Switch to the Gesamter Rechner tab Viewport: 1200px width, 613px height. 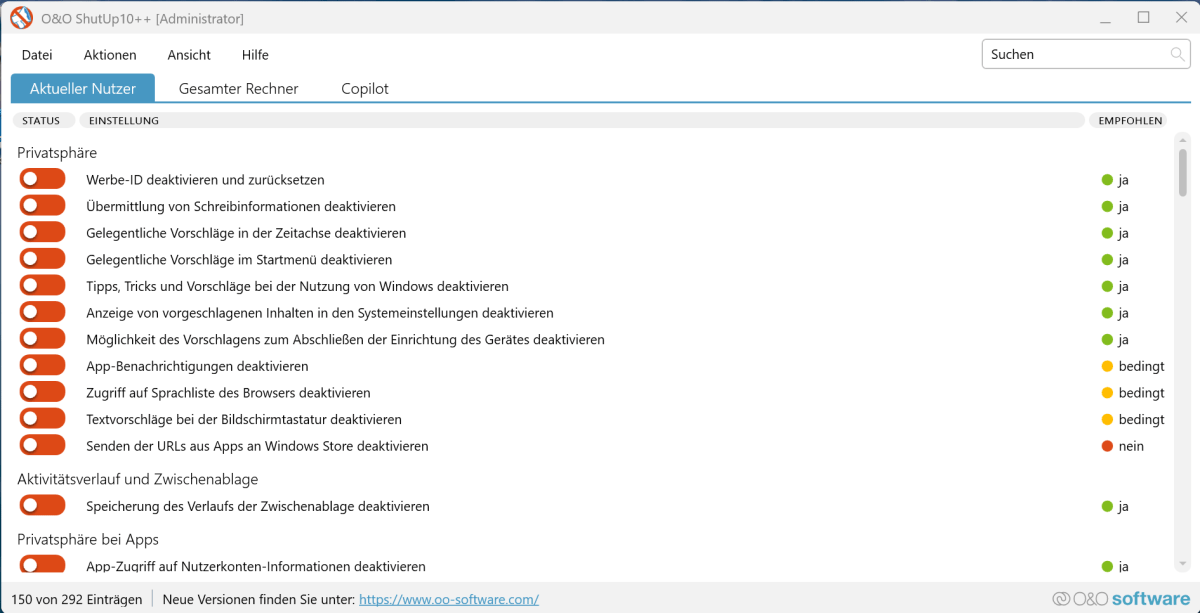pos(239,88)
